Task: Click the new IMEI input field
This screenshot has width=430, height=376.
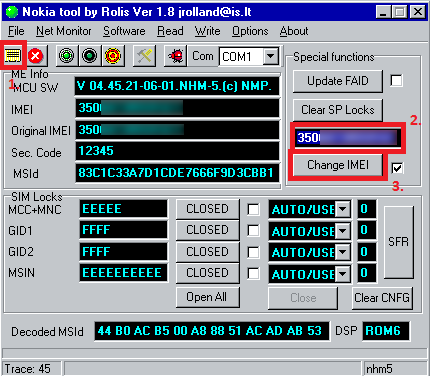Action: (x=347, y=138)
